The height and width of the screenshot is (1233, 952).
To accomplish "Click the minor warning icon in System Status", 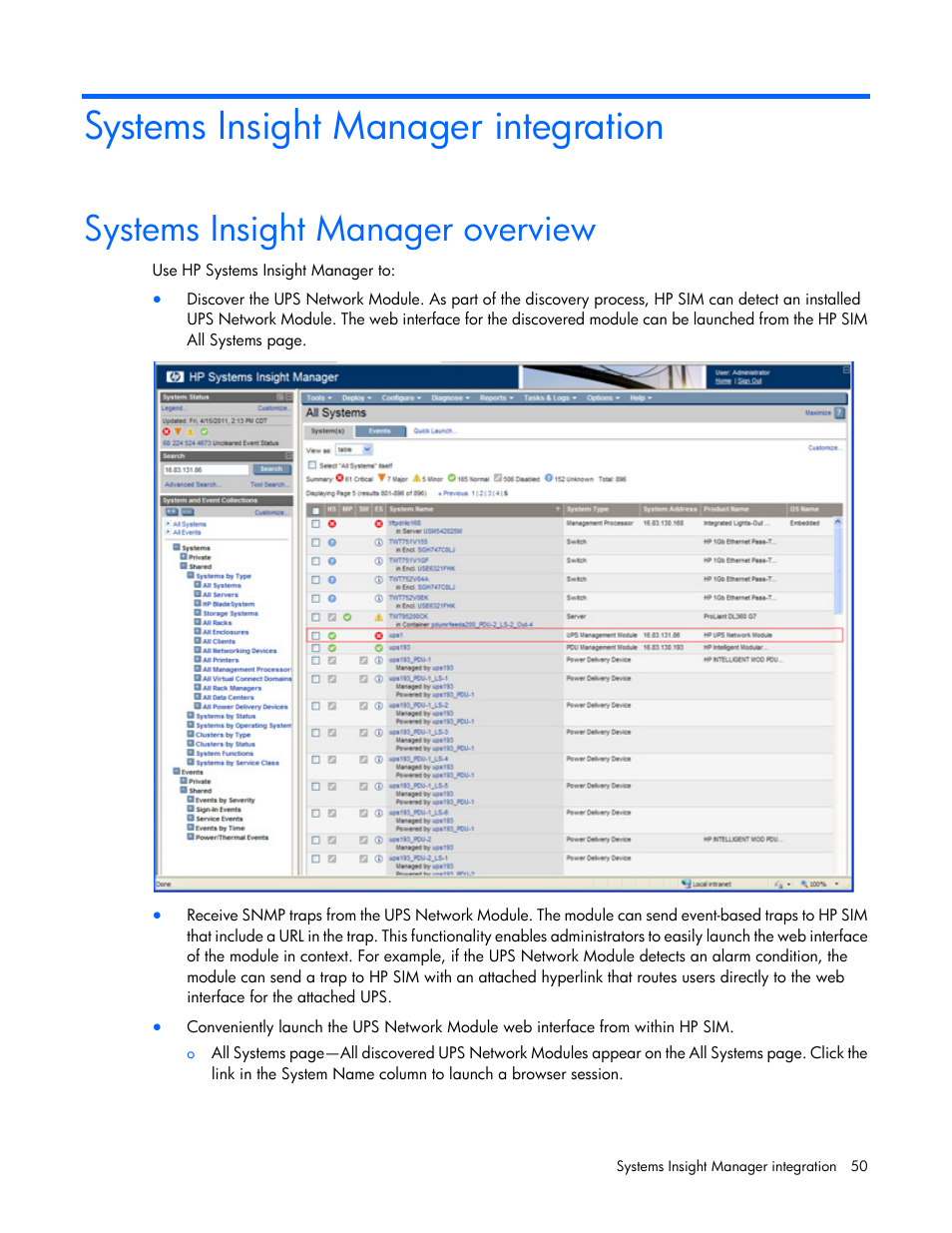I will 190,432.
